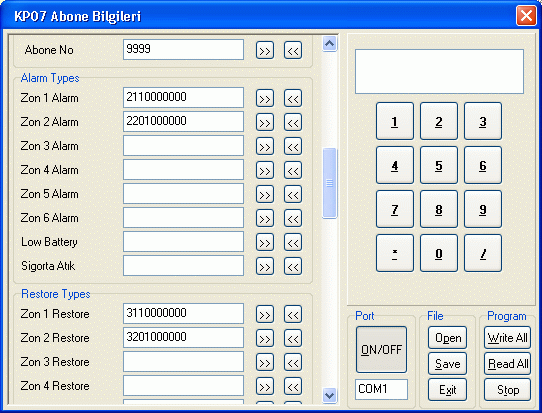Click the >> button for Zon 2 Alarm

pyautogui.click(x=265, y=122)
